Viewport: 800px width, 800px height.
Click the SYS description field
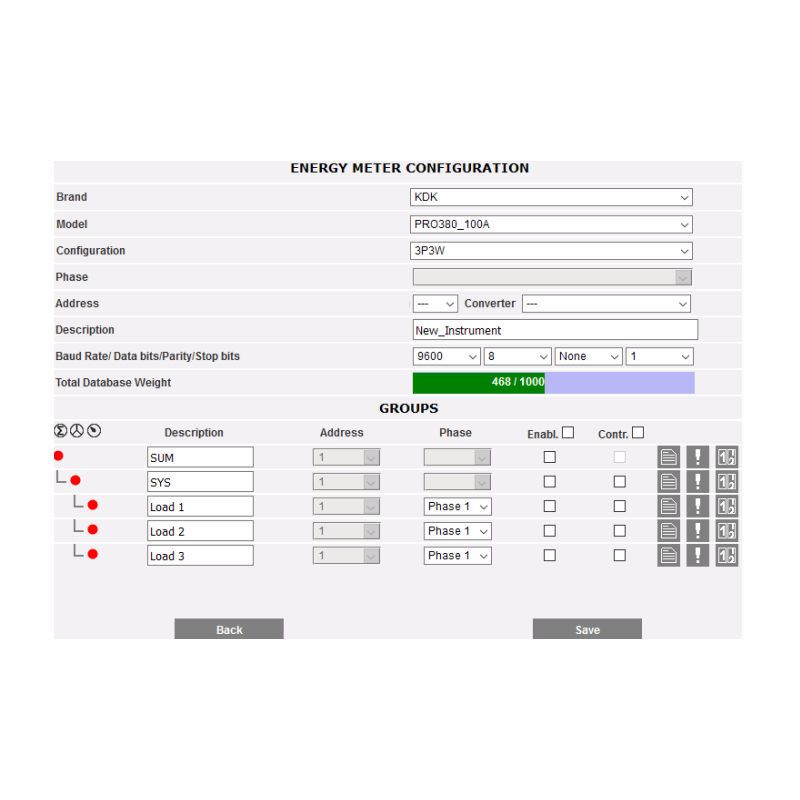(x=200, y=482)
